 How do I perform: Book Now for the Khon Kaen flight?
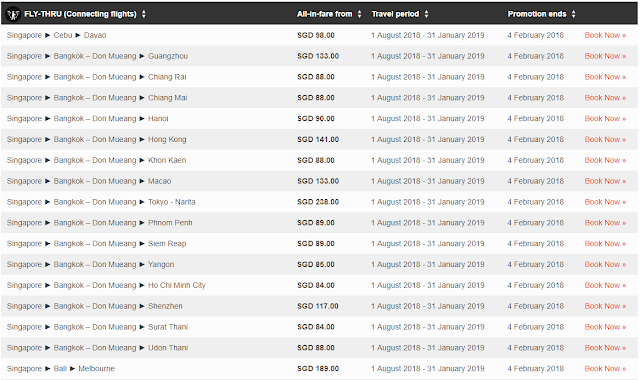pos(605,160)
